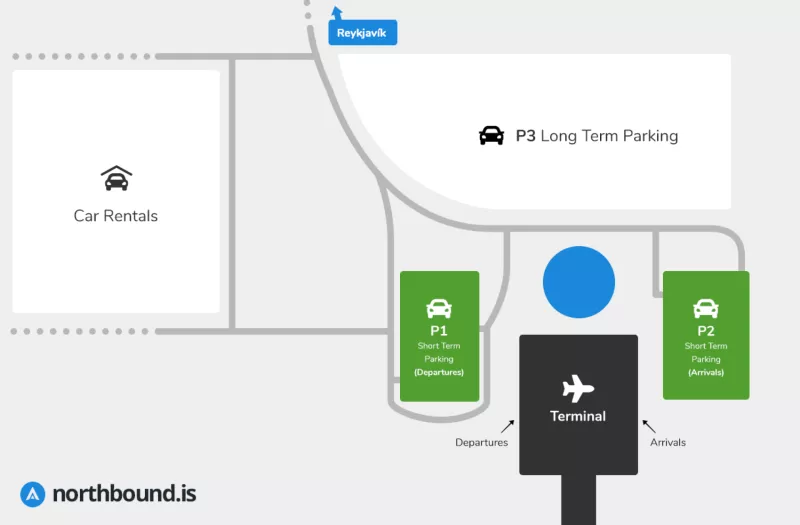Click the blue arrow above Reykjavík label
Image resolution: width=800 pixels, height=525 pixels.
[337, 13]
